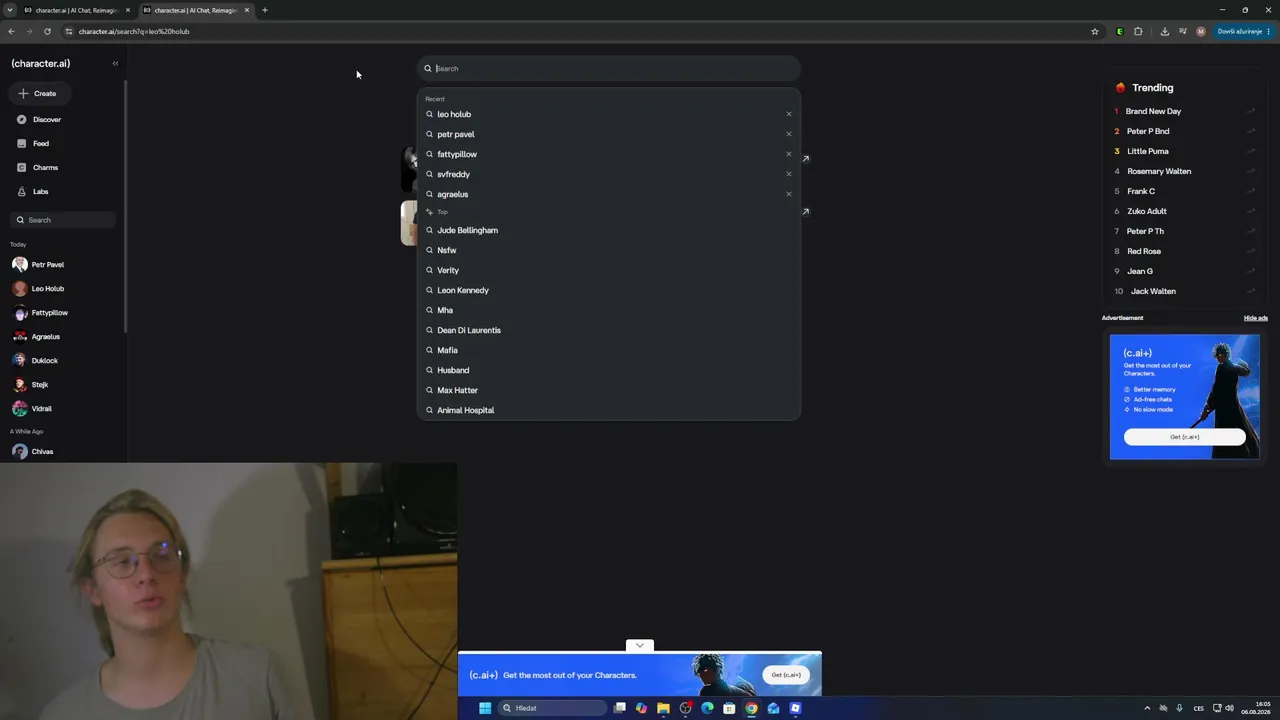
Task: Remove 'petr pavel' from recent searches
Action: 789,134
